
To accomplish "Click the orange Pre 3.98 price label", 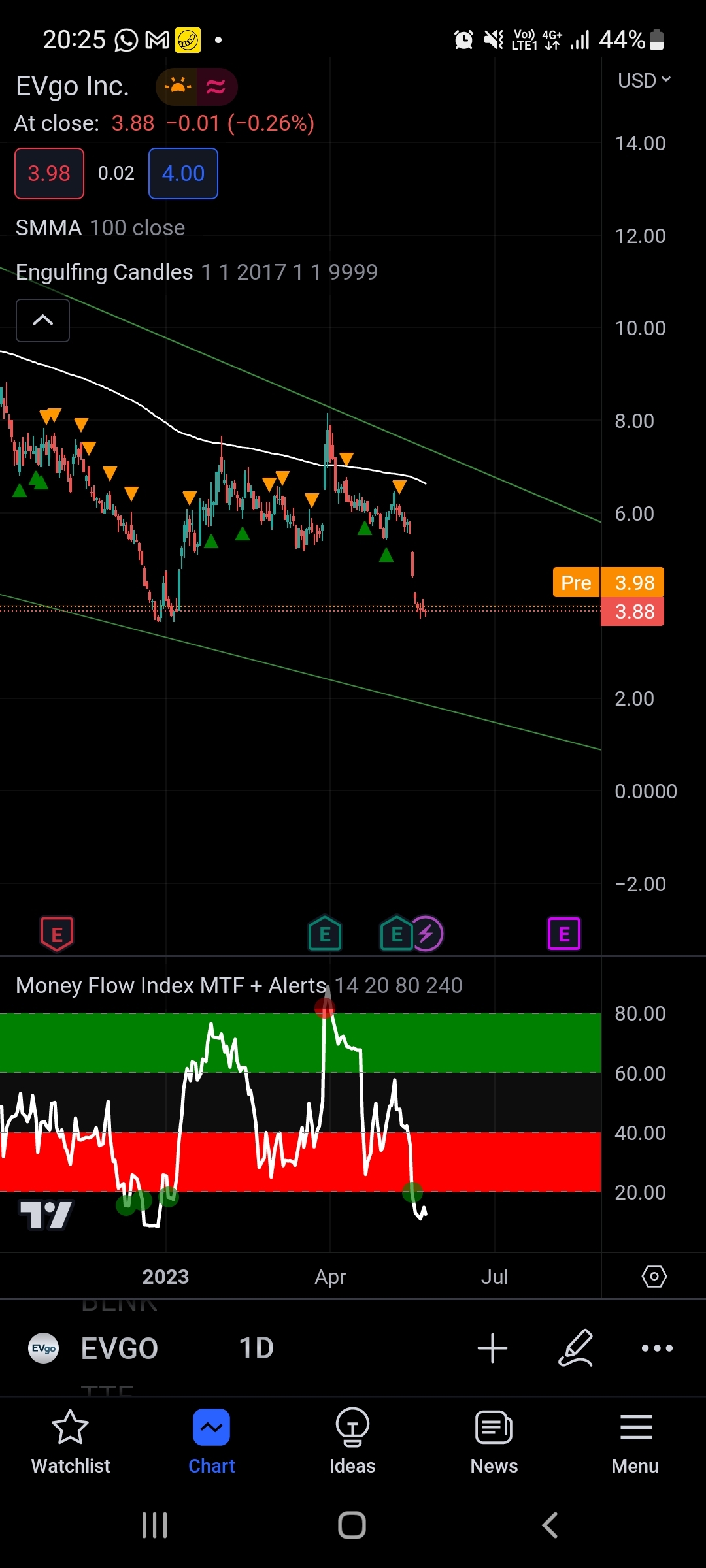I will point(609,582).
